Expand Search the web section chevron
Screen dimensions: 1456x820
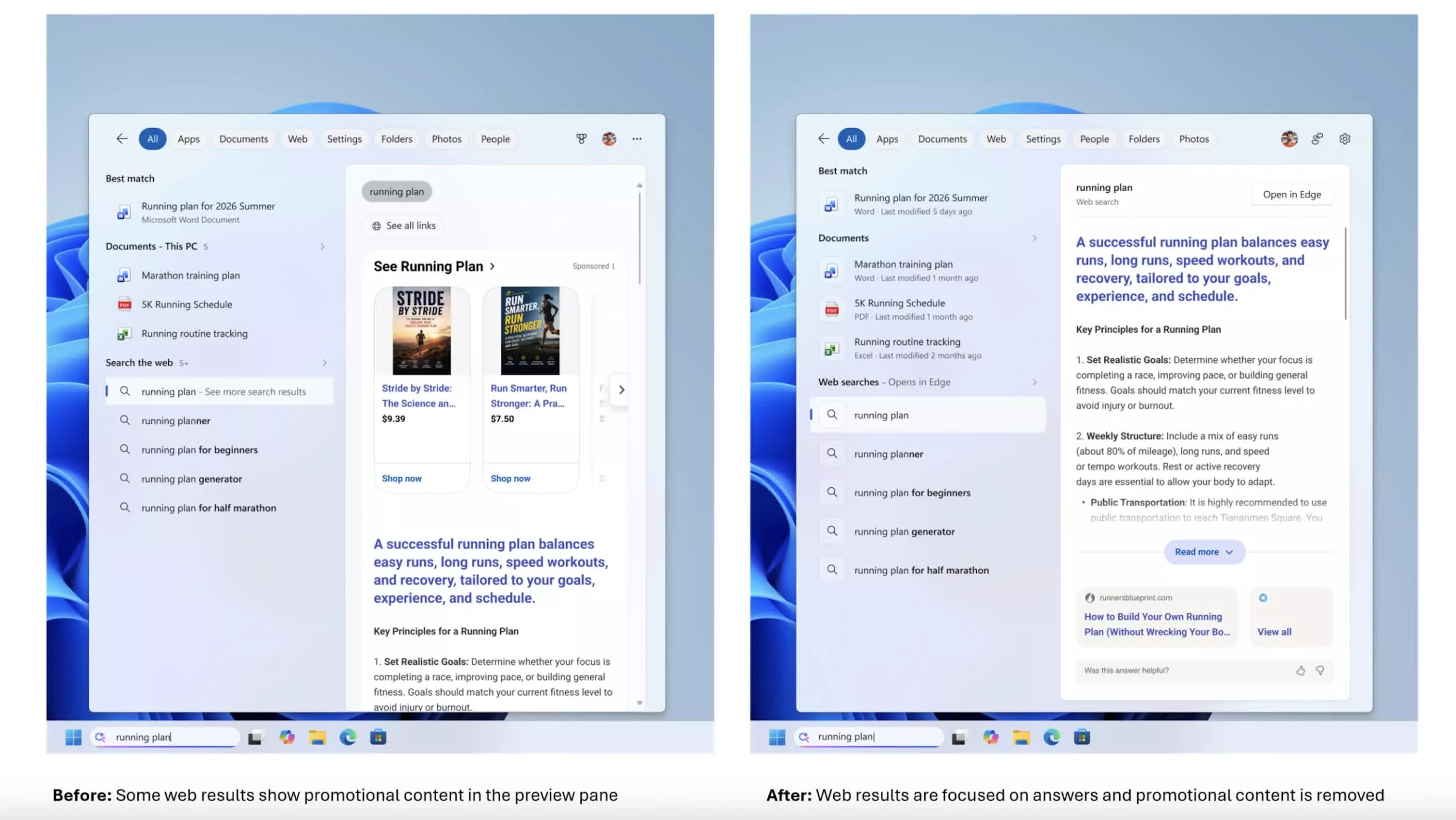pyautogui.click(x=324, y=363)
